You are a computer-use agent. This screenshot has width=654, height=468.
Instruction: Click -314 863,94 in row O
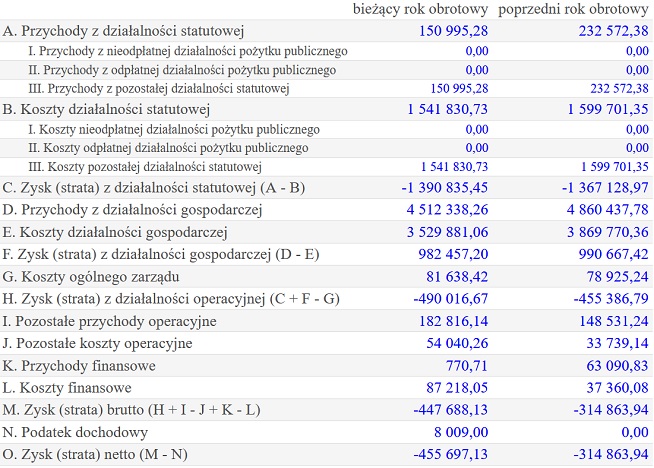611,455
